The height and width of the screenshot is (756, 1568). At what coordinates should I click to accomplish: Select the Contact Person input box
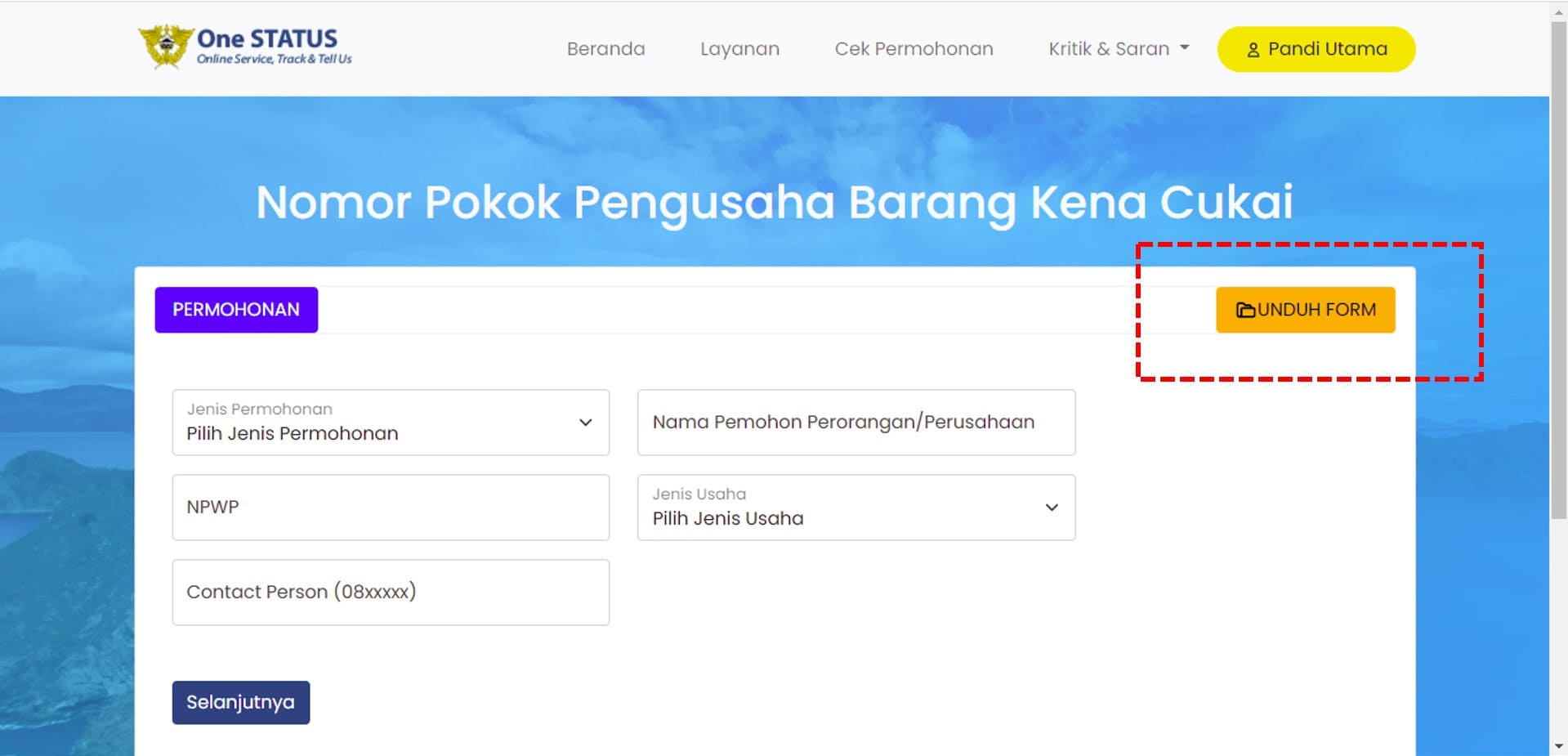click(391, 593)
